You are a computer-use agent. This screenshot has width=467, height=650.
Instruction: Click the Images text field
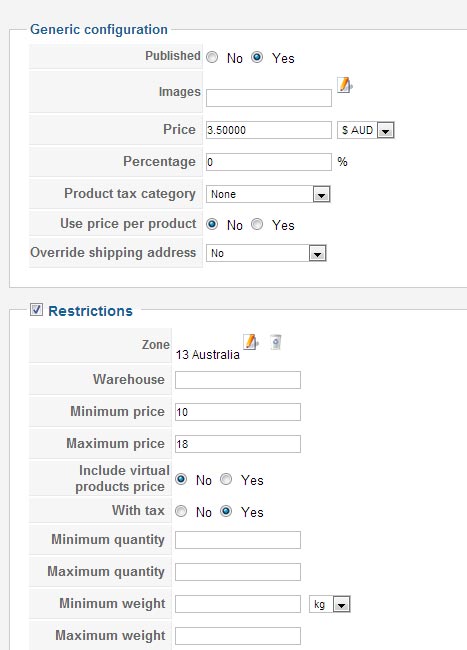coord(269,98)
